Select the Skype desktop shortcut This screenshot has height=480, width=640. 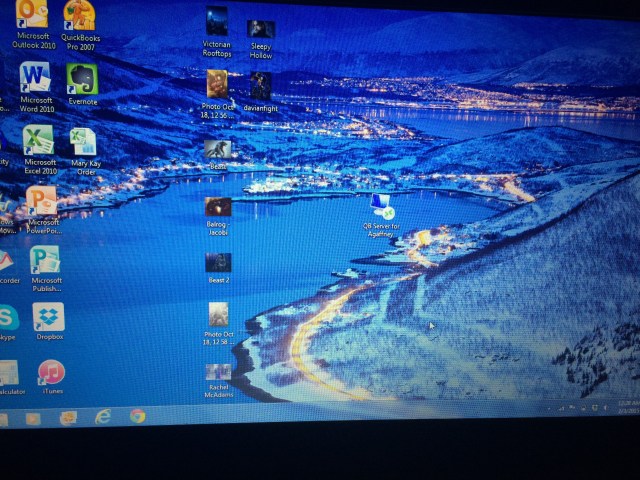pos(8,319)
